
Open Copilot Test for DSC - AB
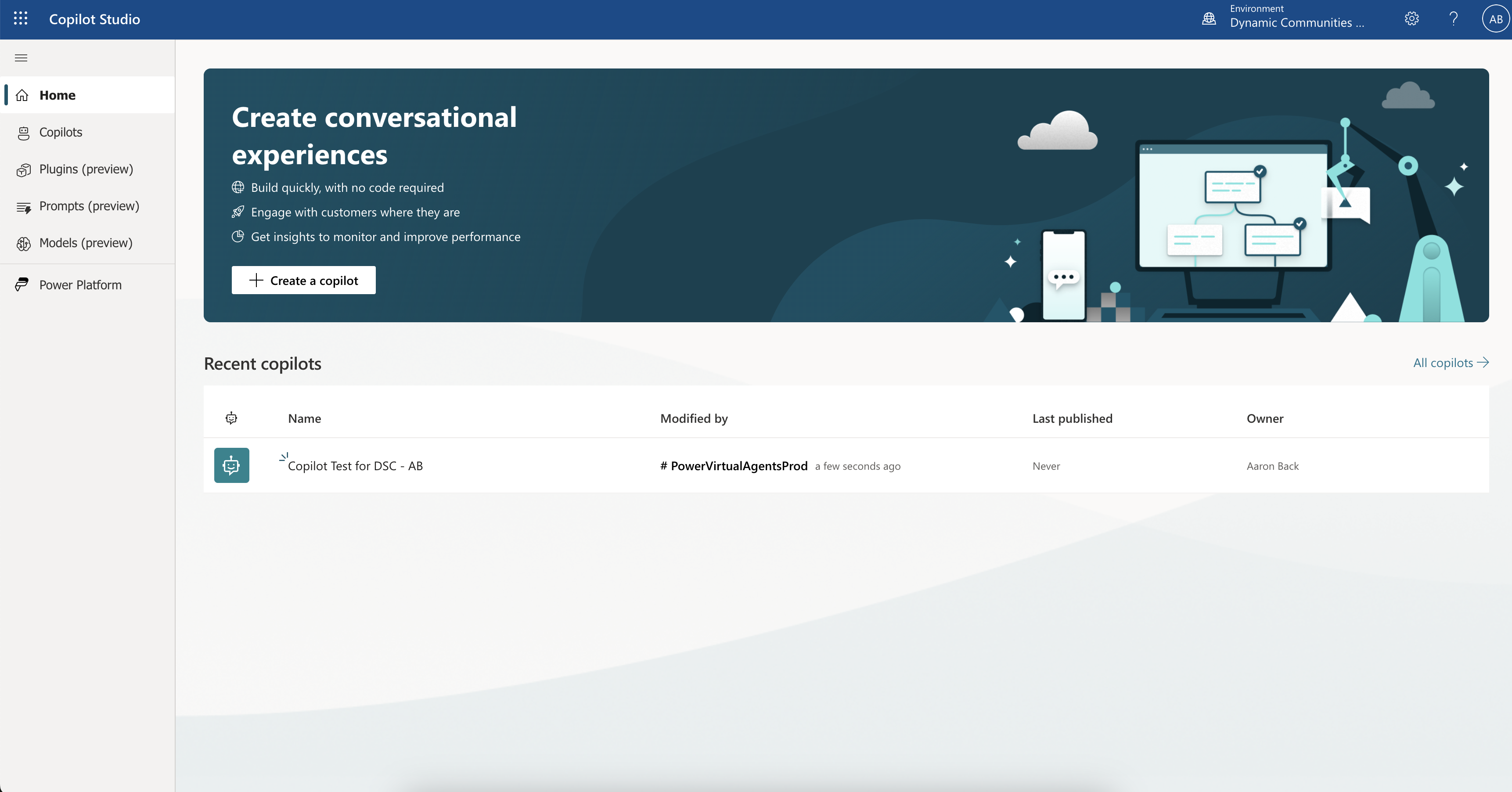click(355, 465)
